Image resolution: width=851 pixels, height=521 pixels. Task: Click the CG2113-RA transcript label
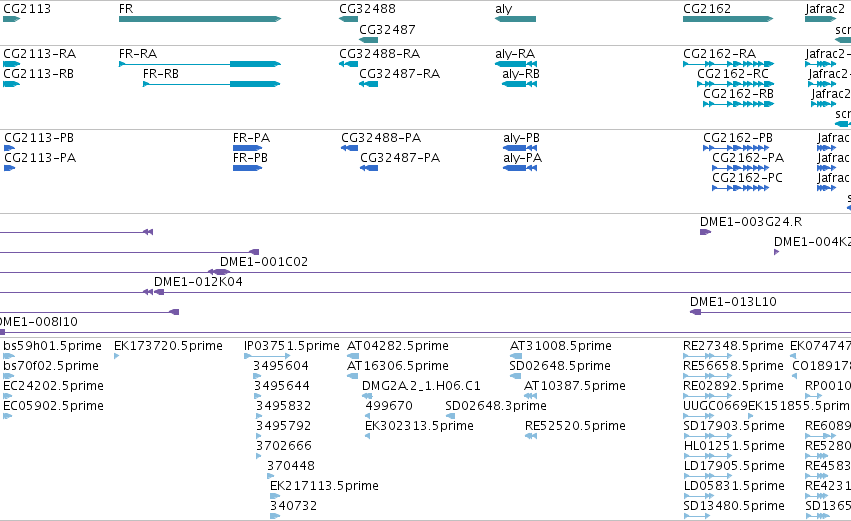pos(40,54)
